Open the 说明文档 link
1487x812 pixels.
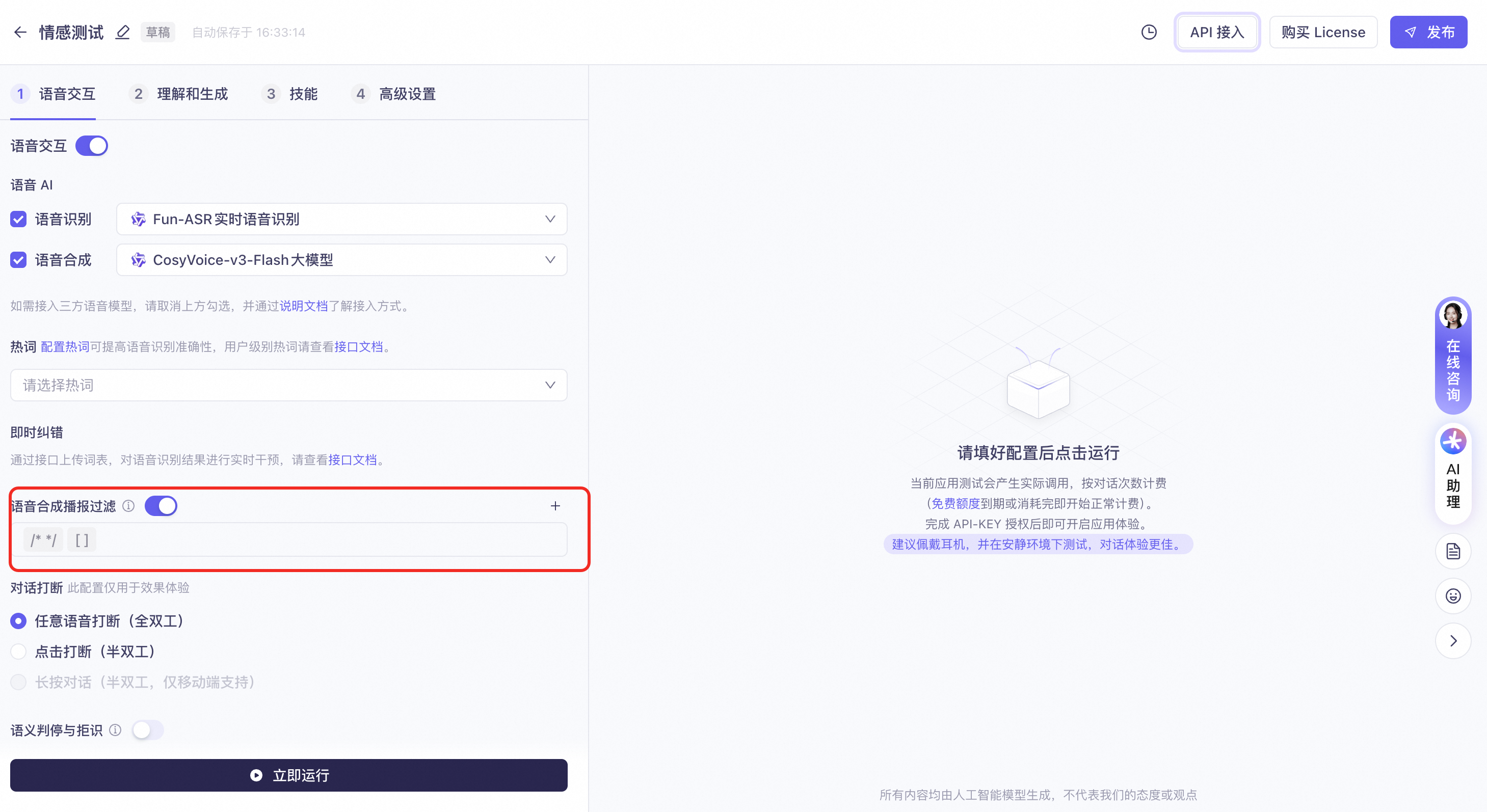[304, 306]
